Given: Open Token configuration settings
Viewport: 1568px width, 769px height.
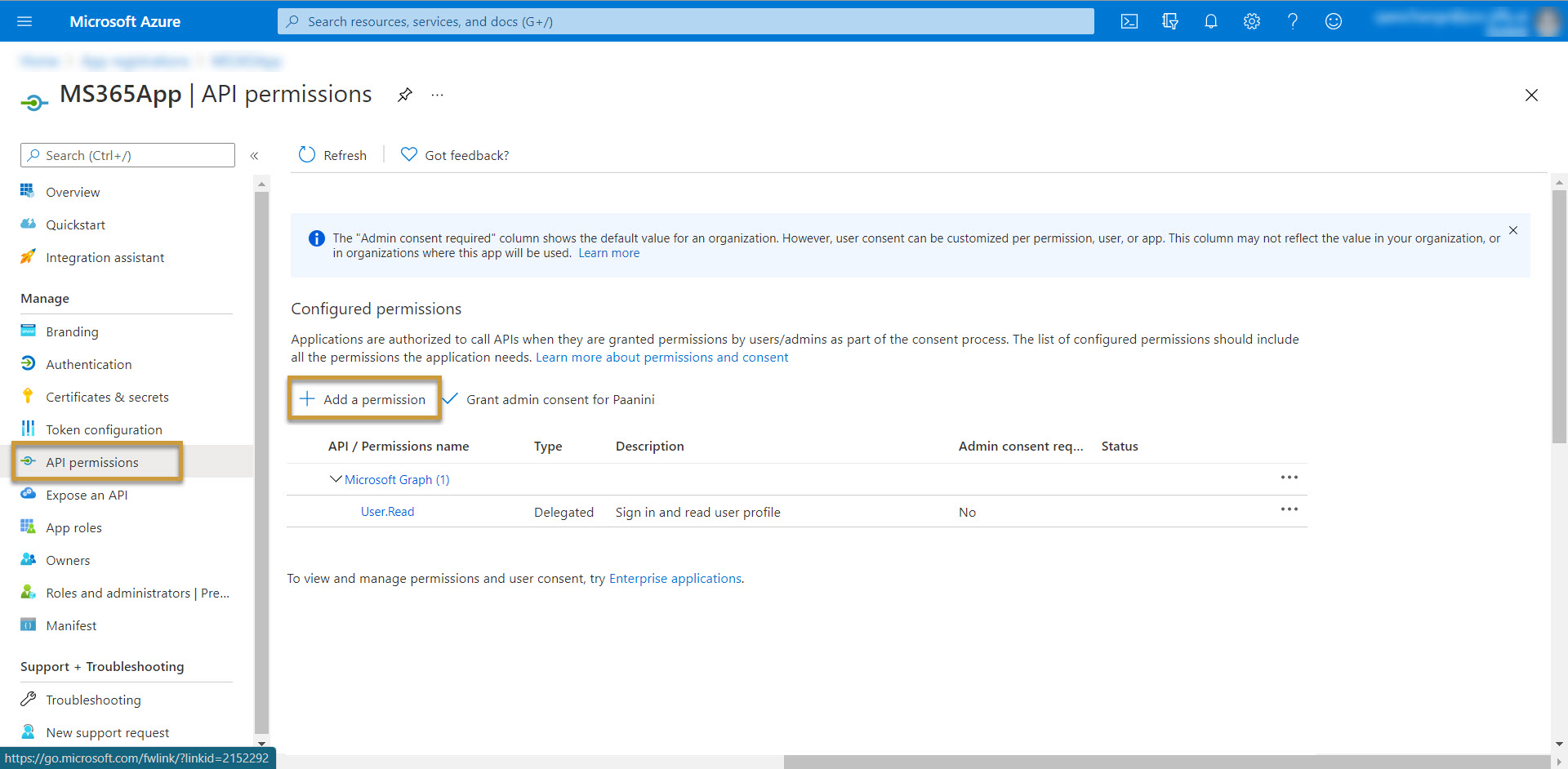Looking at the screenshot, I should (x=104, y=429).
